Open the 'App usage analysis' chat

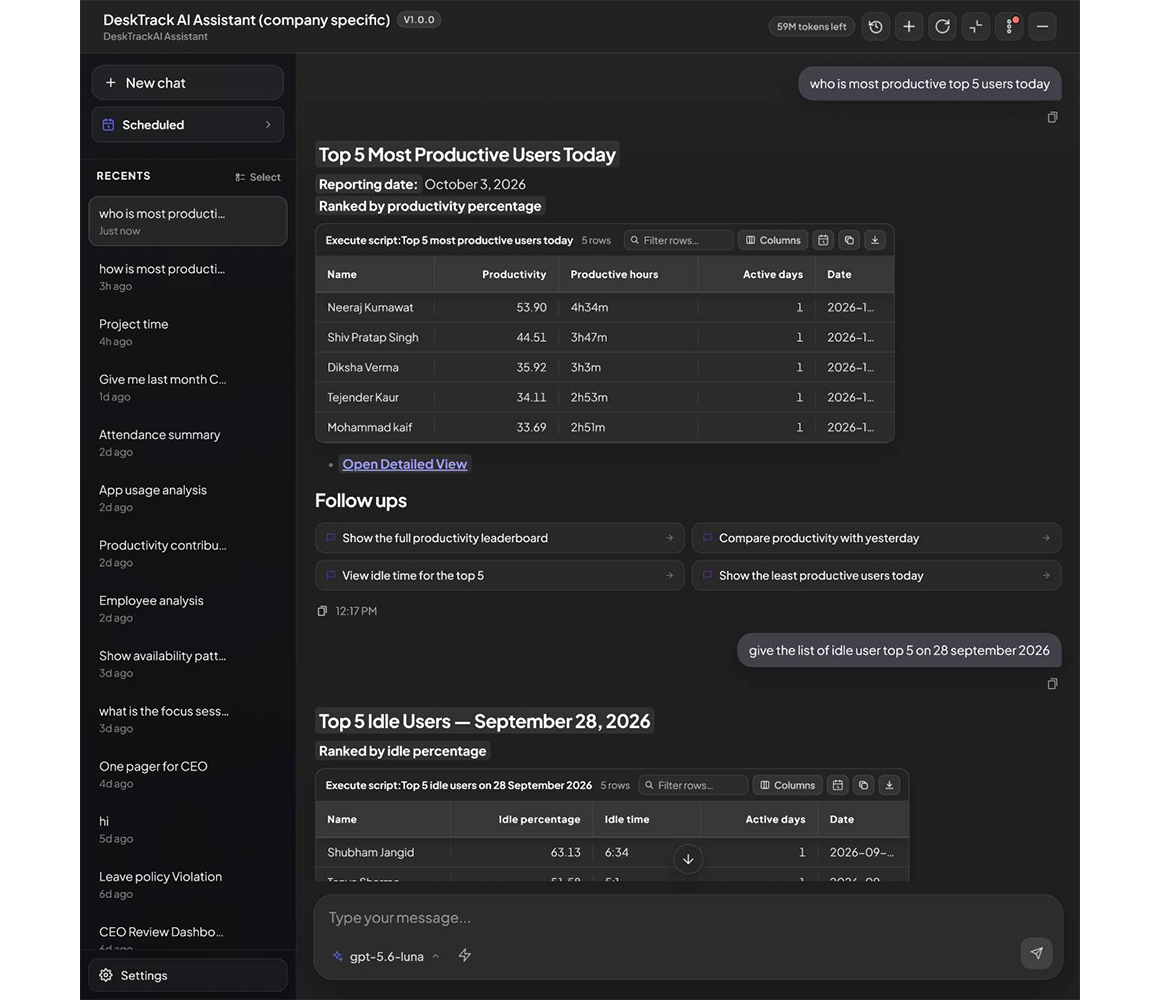188,498
